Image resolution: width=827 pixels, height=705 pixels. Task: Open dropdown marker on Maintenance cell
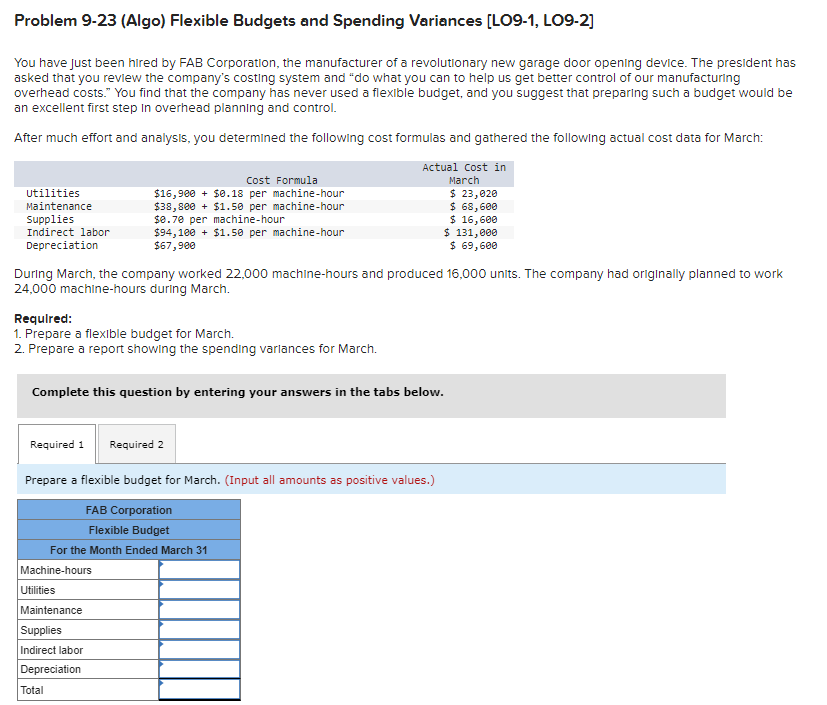point(161,604)
